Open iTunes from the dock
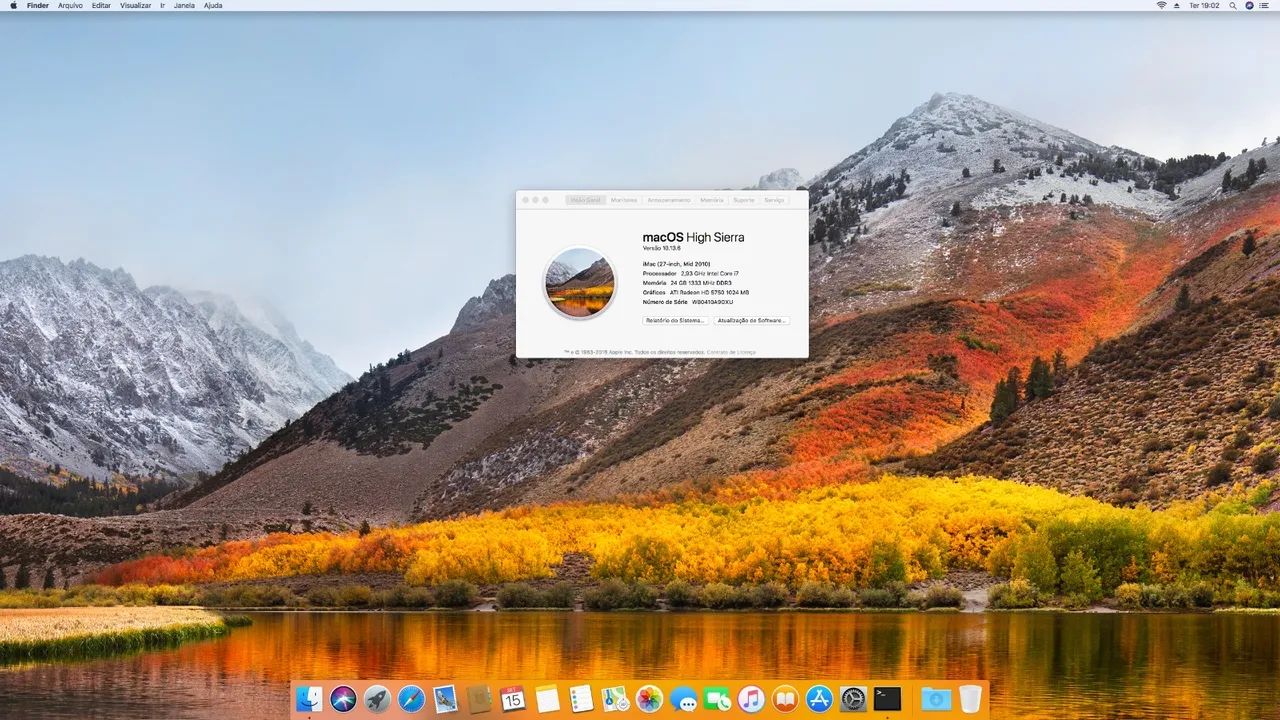Viewport: 1280px width, 720px height. pos(751,699)
